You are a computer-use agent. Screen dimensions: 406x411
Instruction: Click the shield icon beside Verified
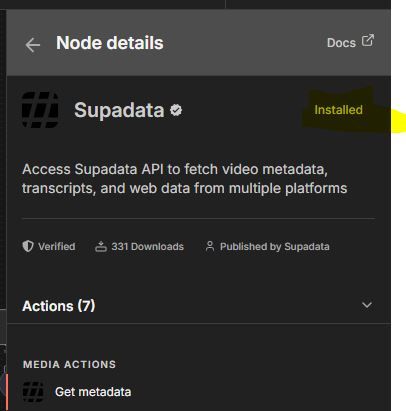[28, 247]
